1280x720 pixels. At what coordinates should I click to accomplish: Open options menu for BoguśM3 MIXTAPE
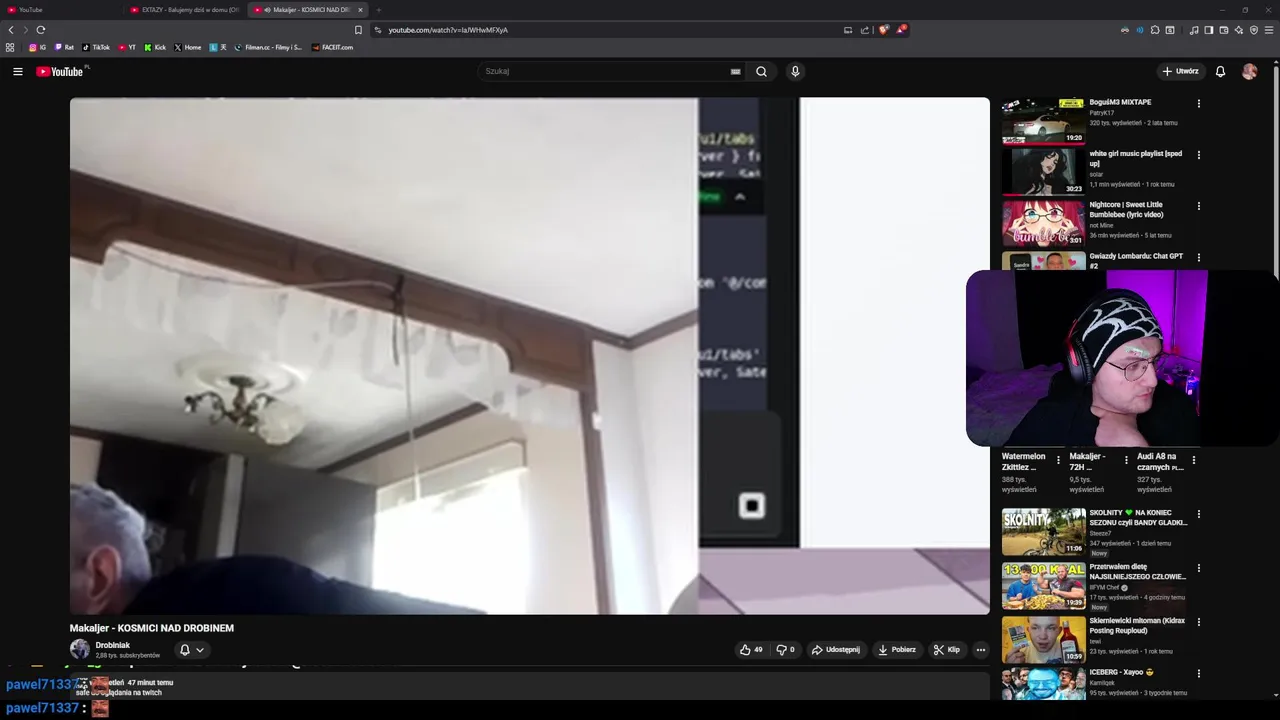1198,103
